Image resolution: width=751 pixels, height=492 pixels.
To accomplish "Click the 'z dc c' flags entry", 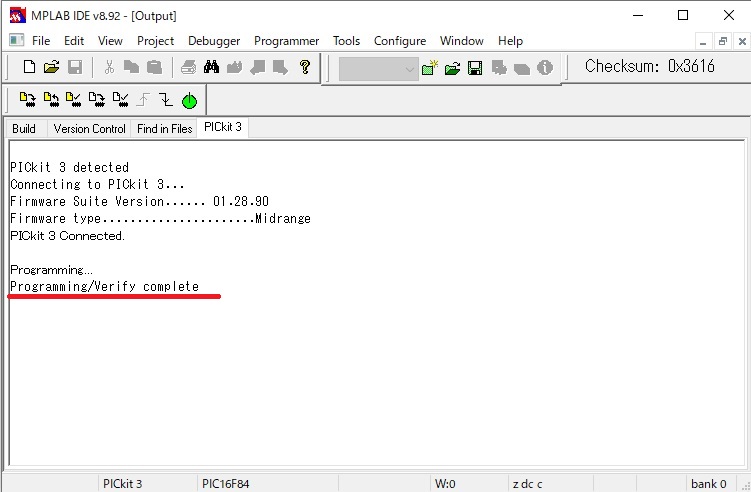I will point(527,484).
